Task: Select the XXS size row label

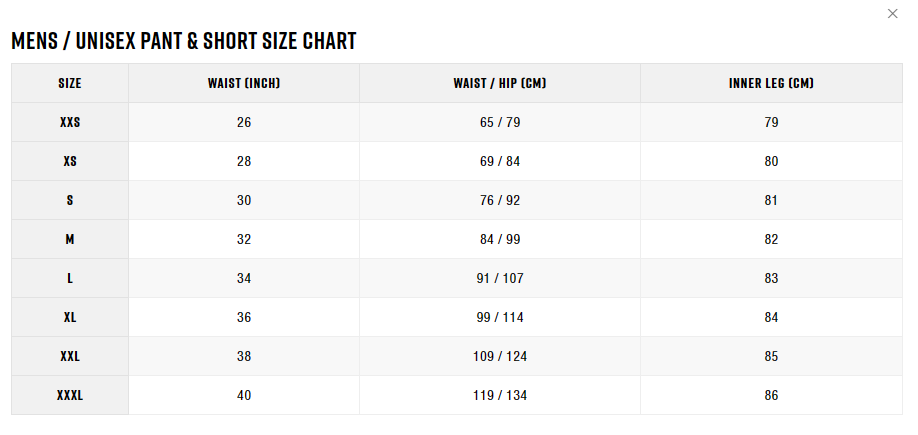Action: coord(70,122)
